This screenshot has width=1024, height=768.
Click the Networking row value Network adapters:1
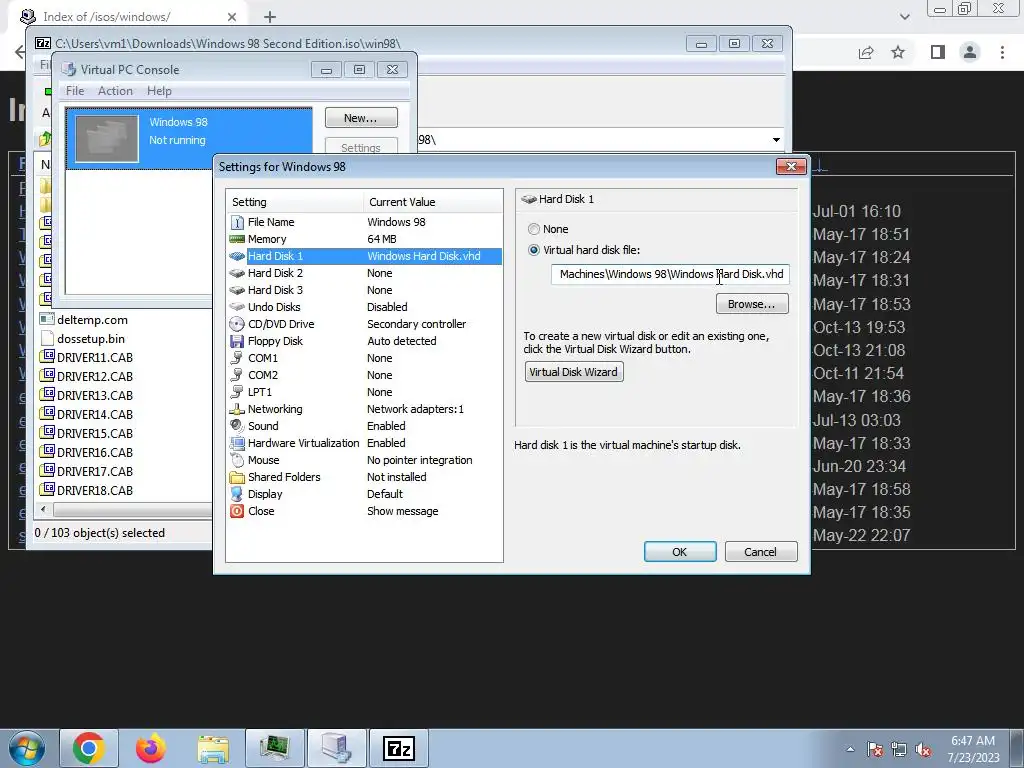coord(415,409)
